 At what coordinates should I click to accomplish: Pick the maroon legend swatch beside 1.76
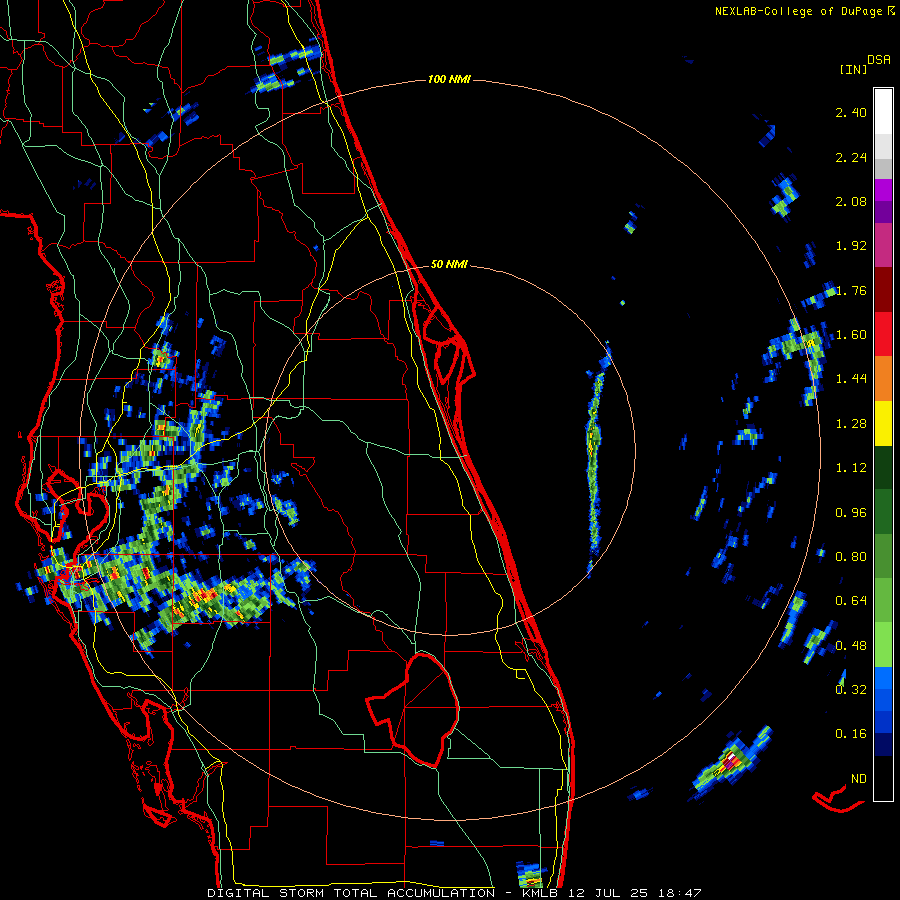click(883, 290)
